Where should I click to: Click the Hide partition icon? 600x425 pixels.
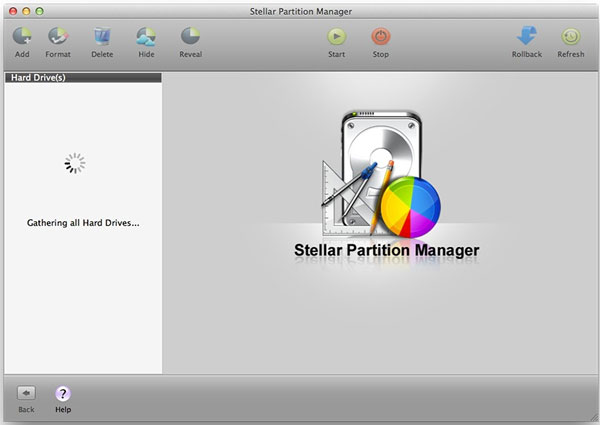pos(146,36)
